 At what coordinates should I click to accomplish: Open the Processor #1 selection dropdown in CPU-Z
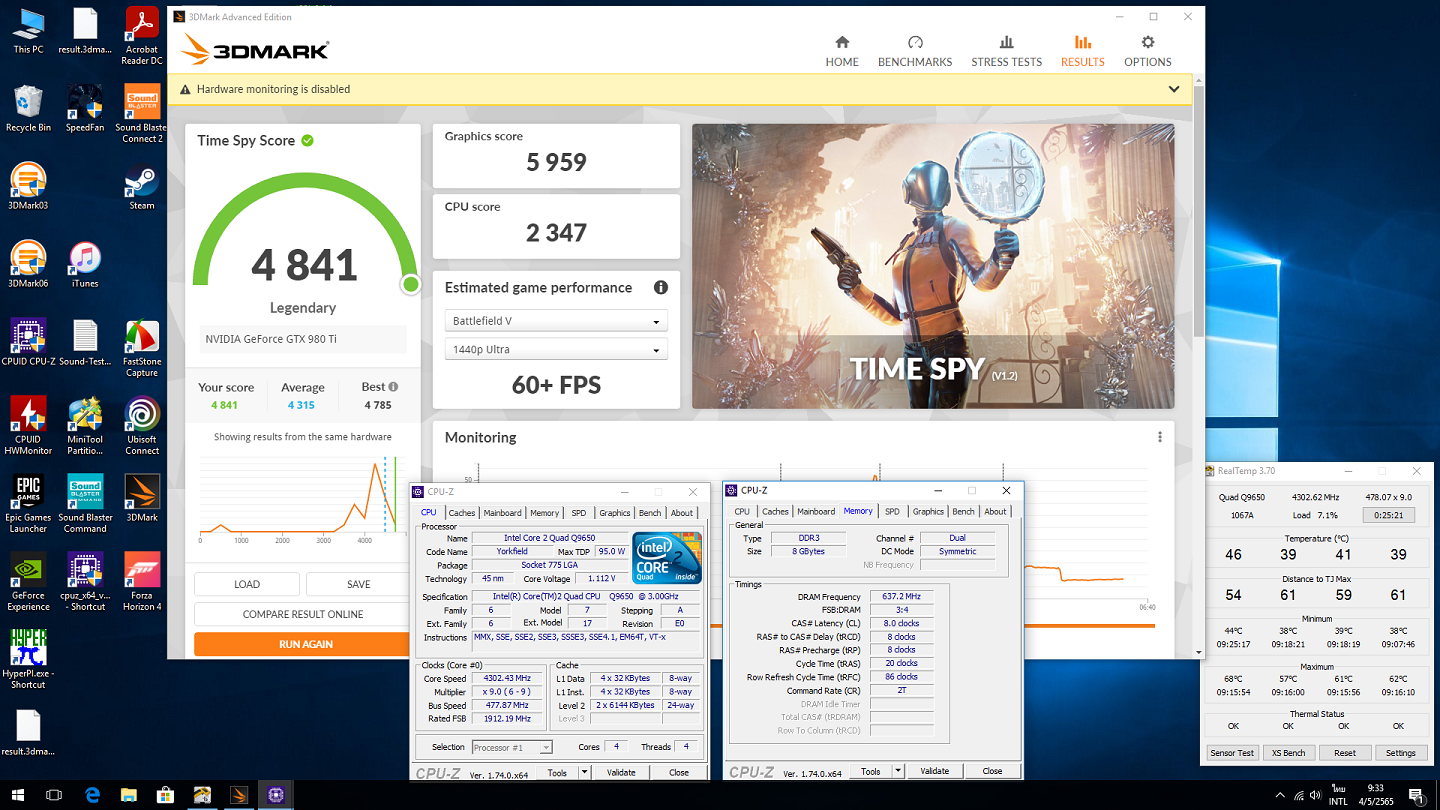coord(512,747)
